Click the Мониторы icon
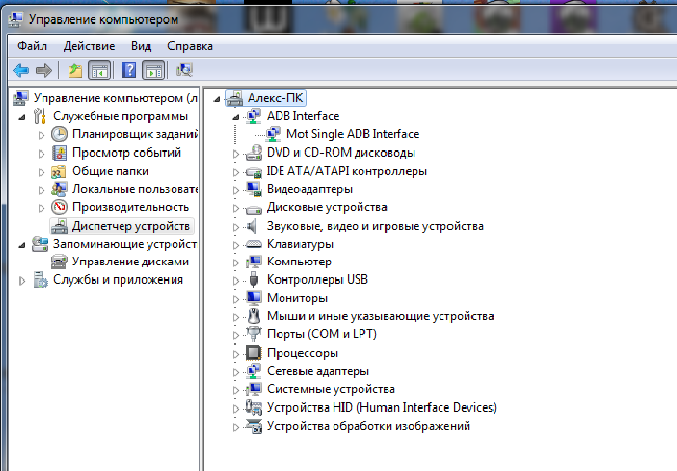This screenshot has height=471, width=677. pos(253,298)
